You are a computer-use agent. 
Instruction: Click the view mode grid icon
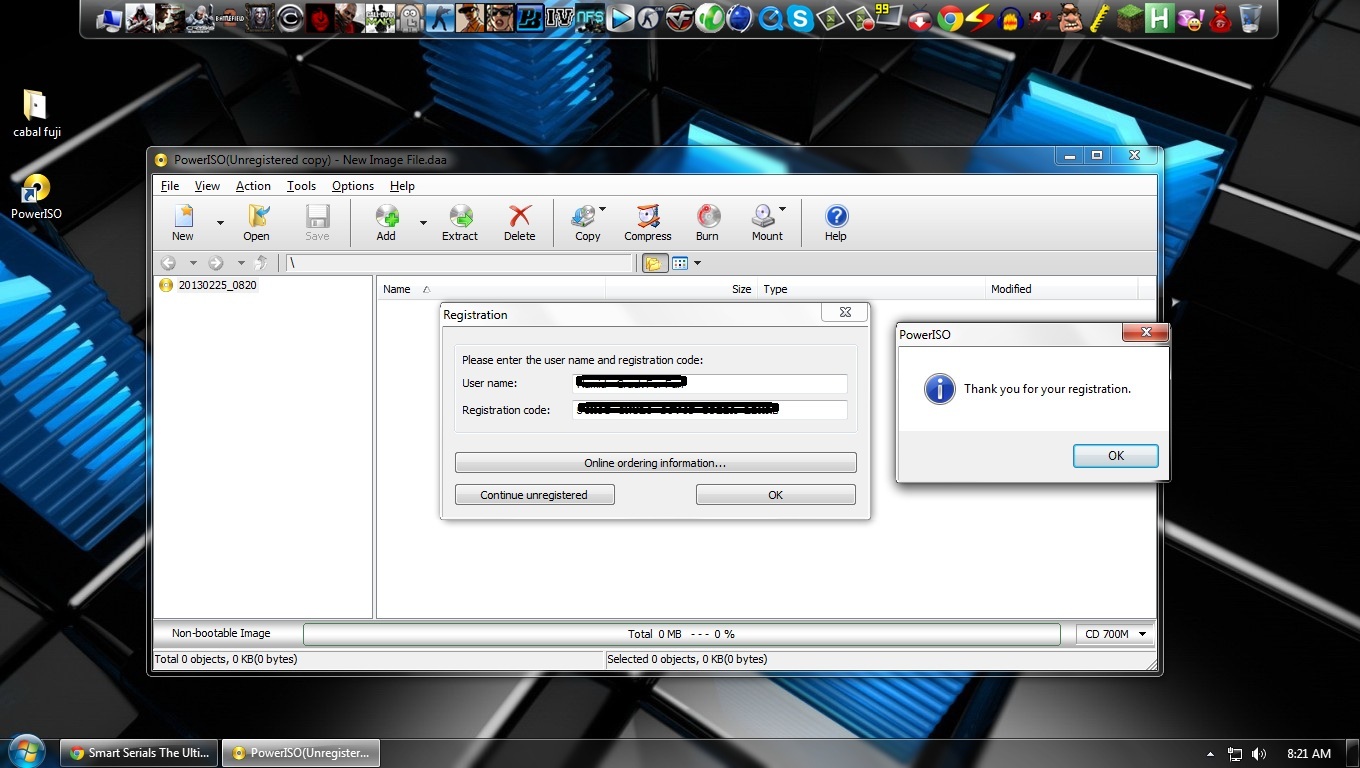[x=680, y=264]
